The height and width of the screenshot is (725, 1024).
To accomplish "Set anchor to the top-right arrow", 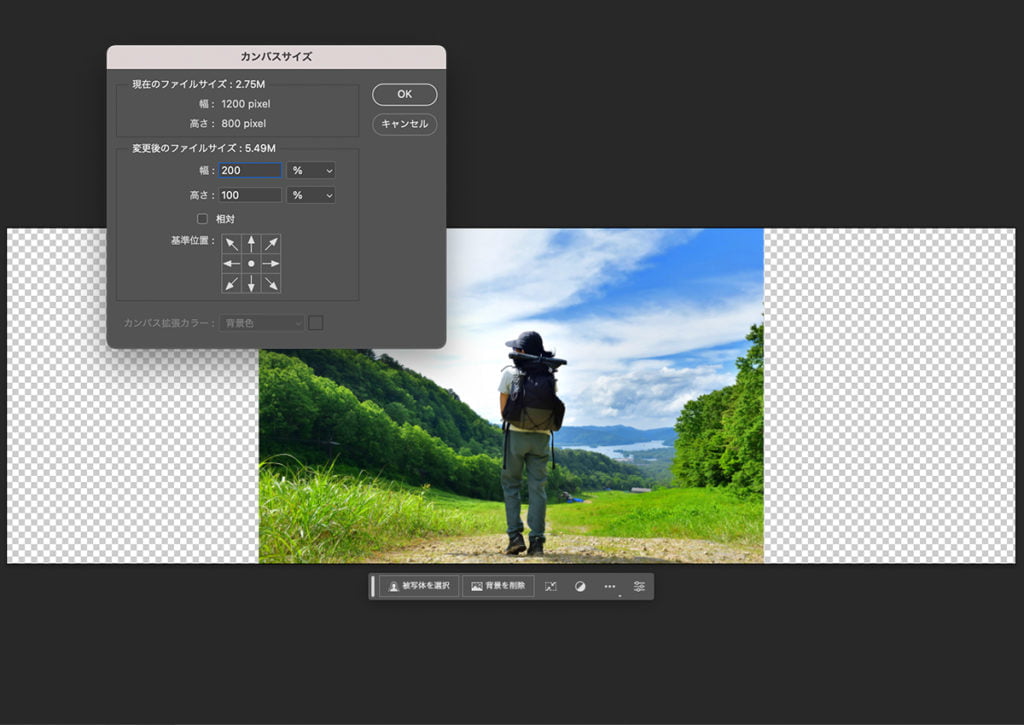I will (x=271, y=244).
